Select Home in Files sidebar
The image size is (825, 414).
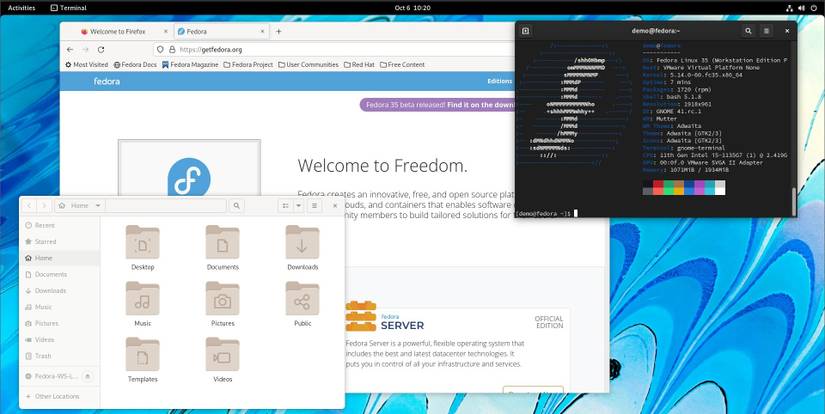pos(59,258)
